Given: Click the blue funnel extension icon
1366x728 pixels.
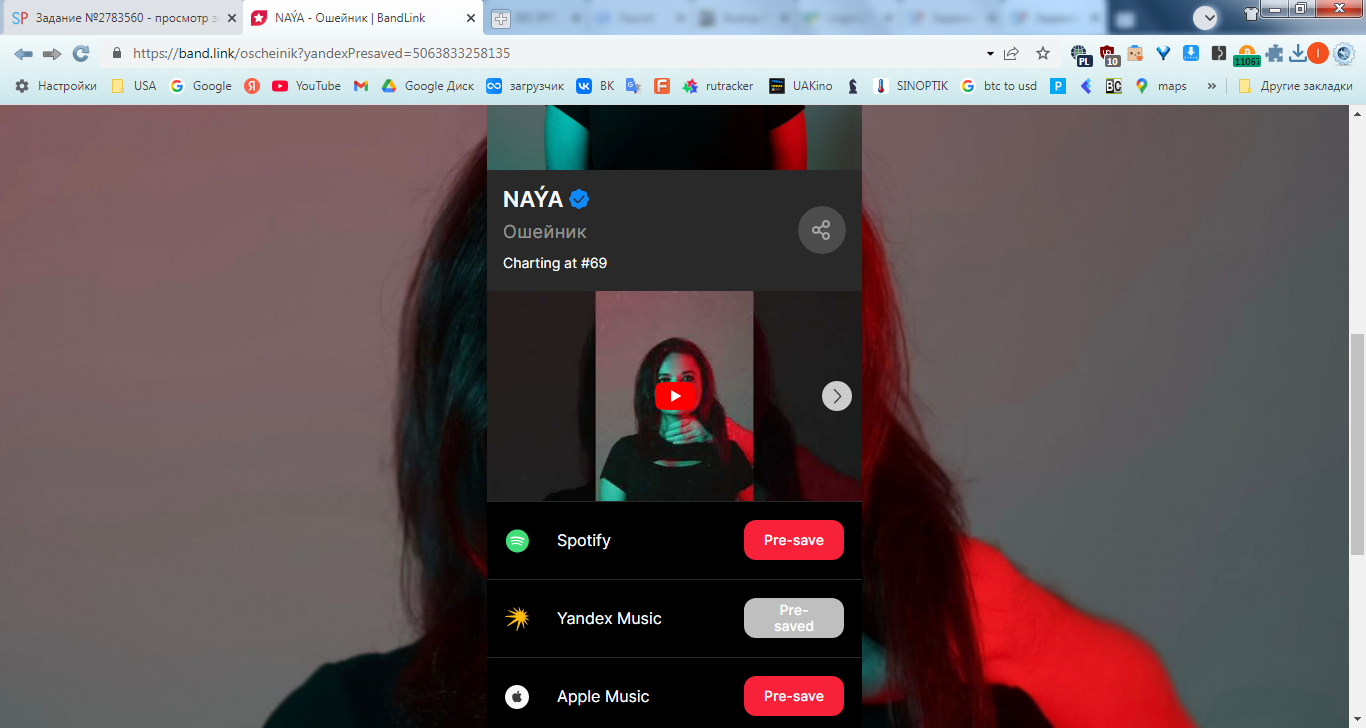Looking at the screenshot, I should (x=1163, y=54).
